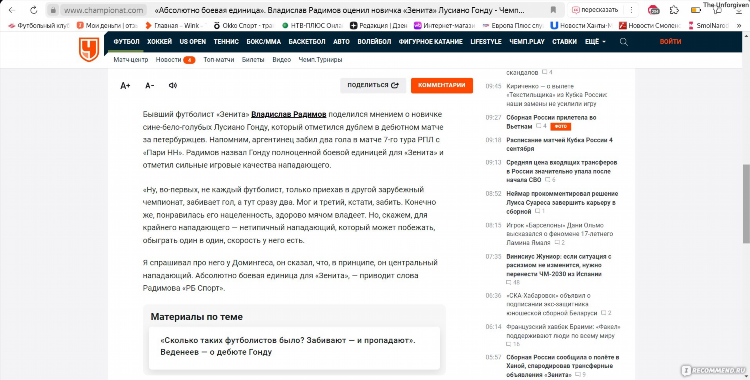Open the Футбольный клуб bookmark

point(39,25)
